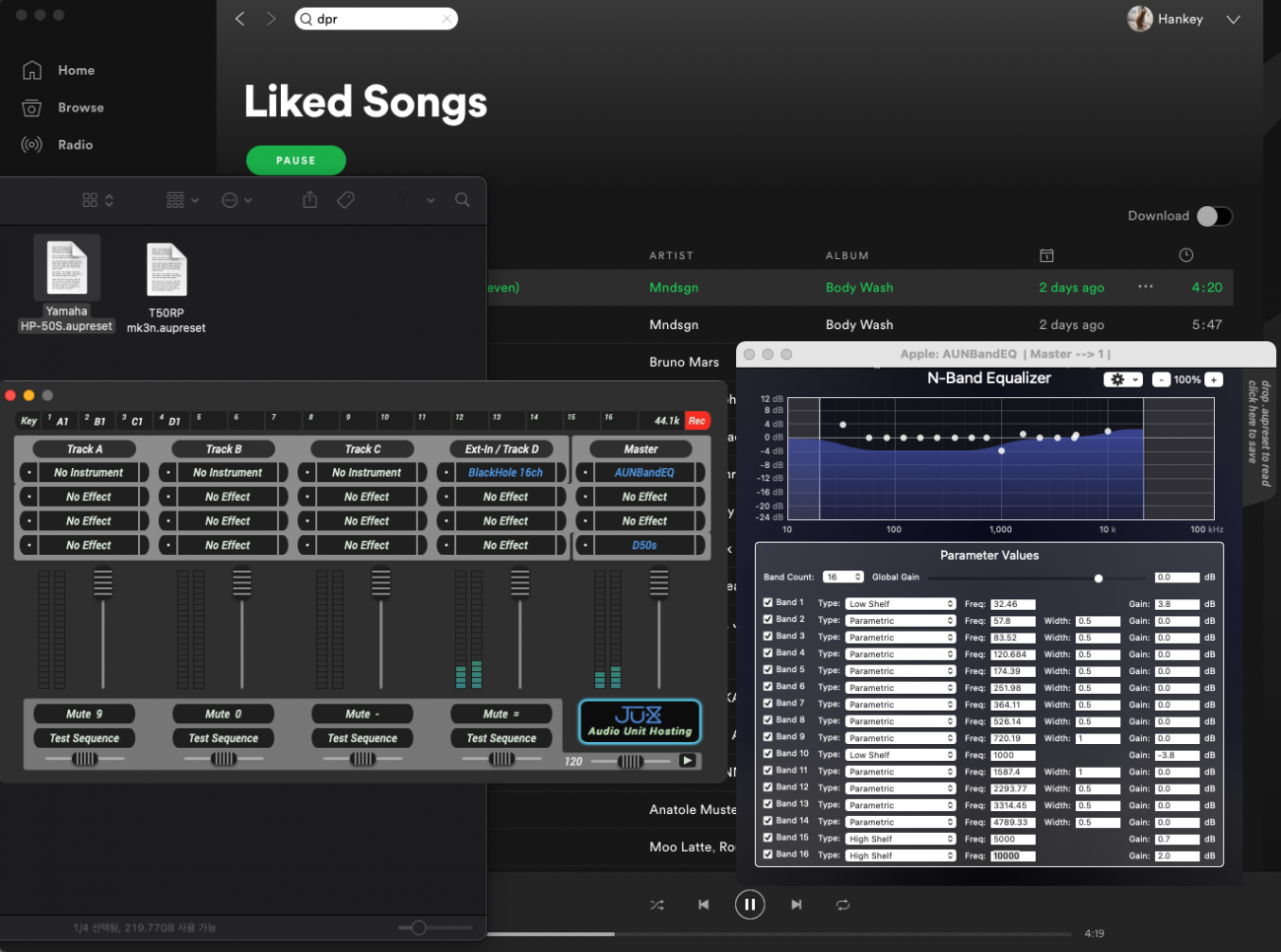This screenshot has height=952, width=1281.
Task: Adjust Global Gain slider
Action: pyautogui.click(x=1099, y=578)
